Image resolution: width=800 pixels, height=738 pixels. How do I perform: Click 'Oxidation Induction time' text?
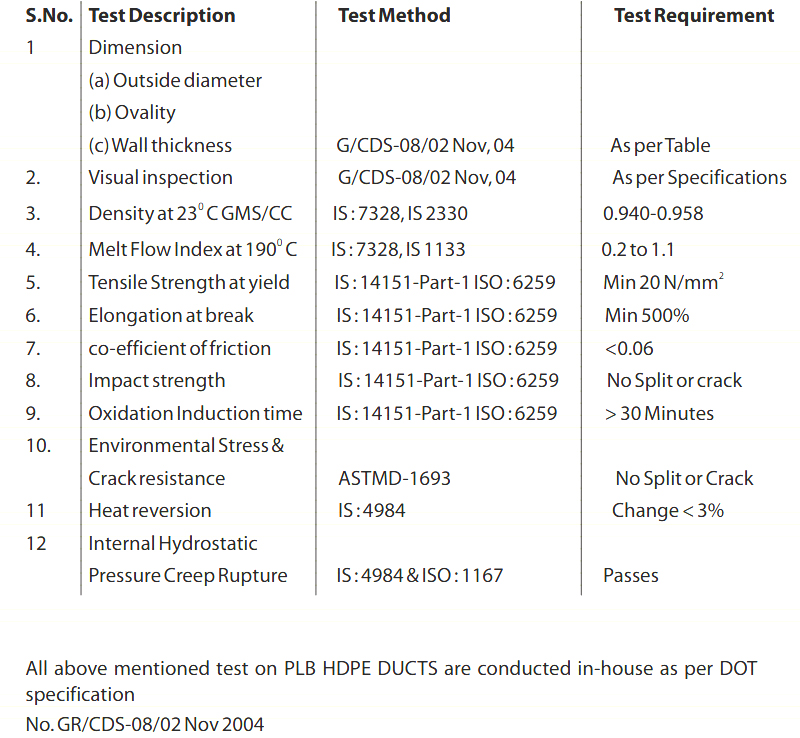coord(195,414)
